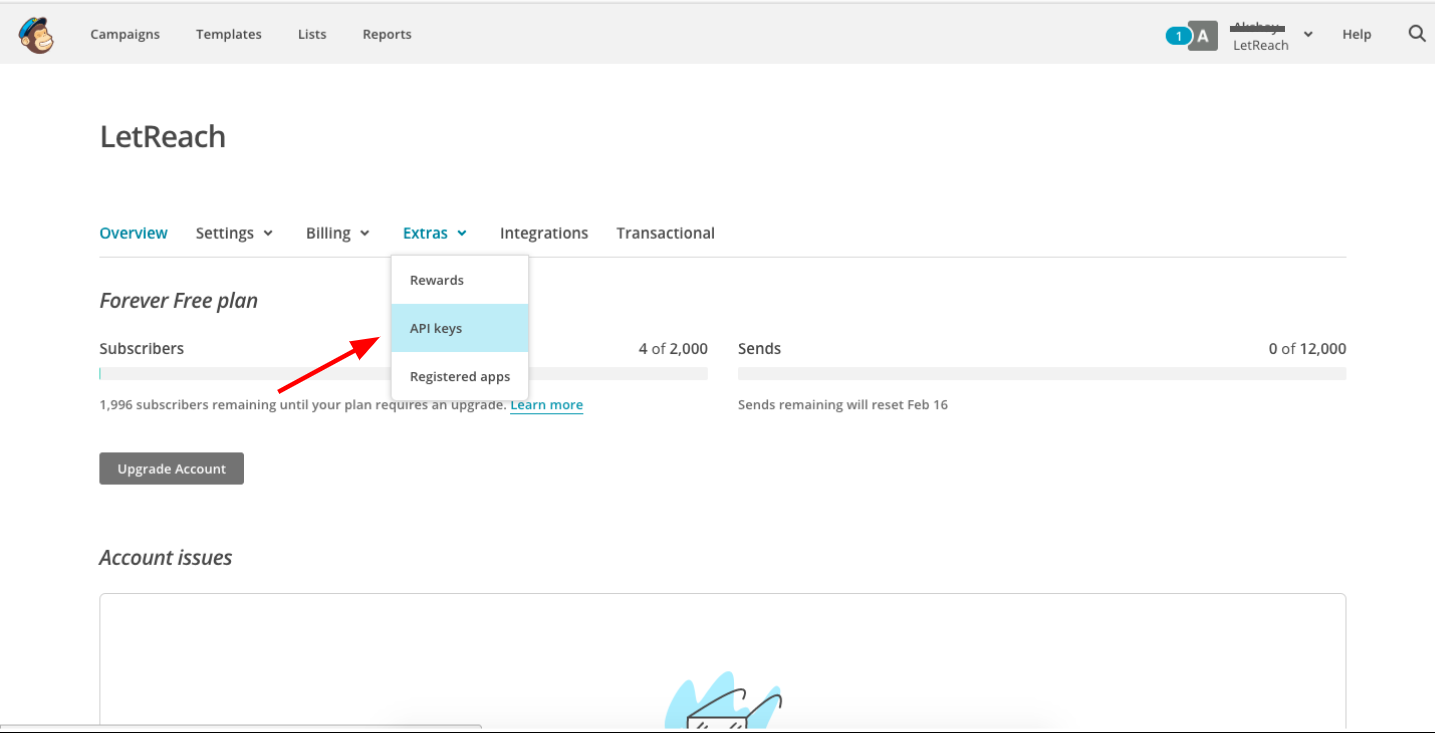Select API keys from Extras menu

[x=460, y=328]
